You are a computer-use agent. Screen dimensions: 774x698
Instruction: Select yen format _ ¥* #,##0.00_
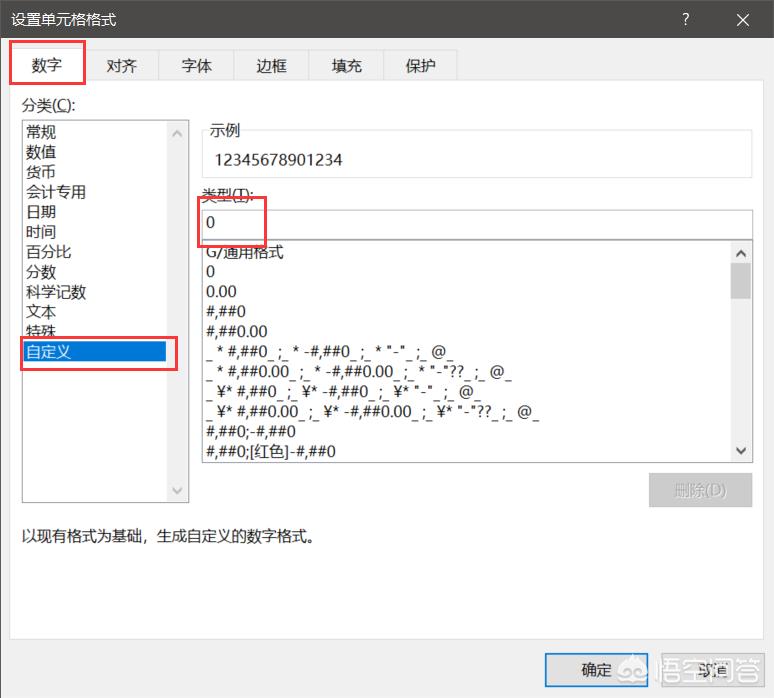(372, 411)
